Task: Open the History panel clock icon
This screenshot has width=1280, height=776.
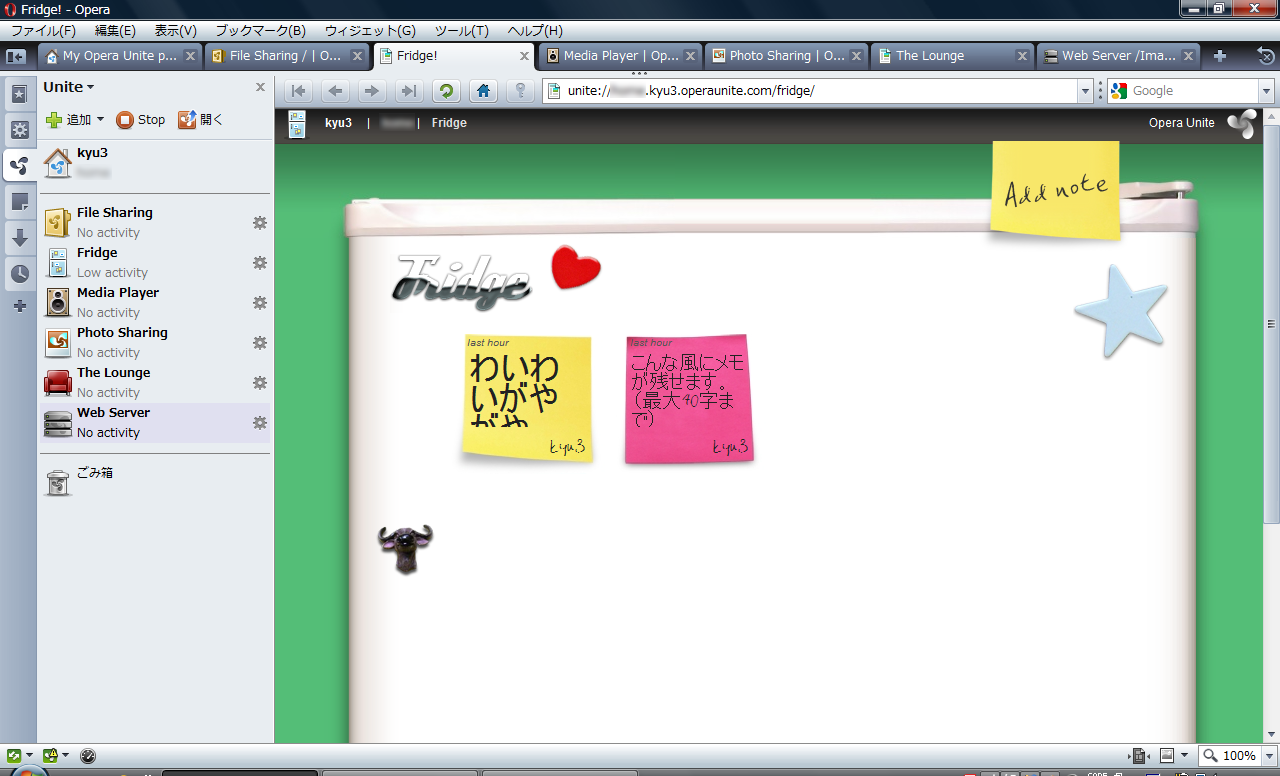Action: 19,274
